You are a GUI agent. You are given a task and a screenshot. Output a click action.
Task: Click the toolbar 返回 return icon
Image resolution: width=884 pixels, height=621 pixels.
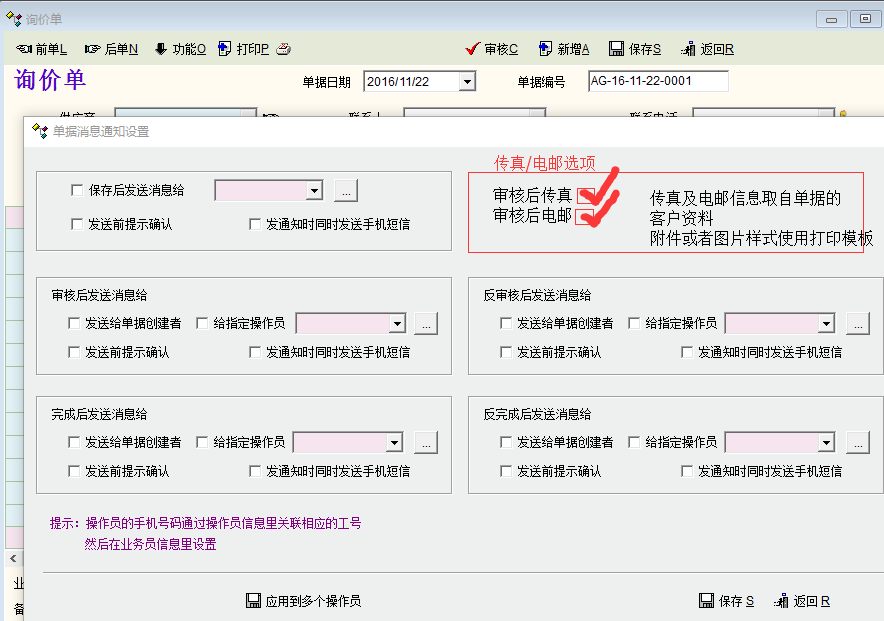(688, 49)
